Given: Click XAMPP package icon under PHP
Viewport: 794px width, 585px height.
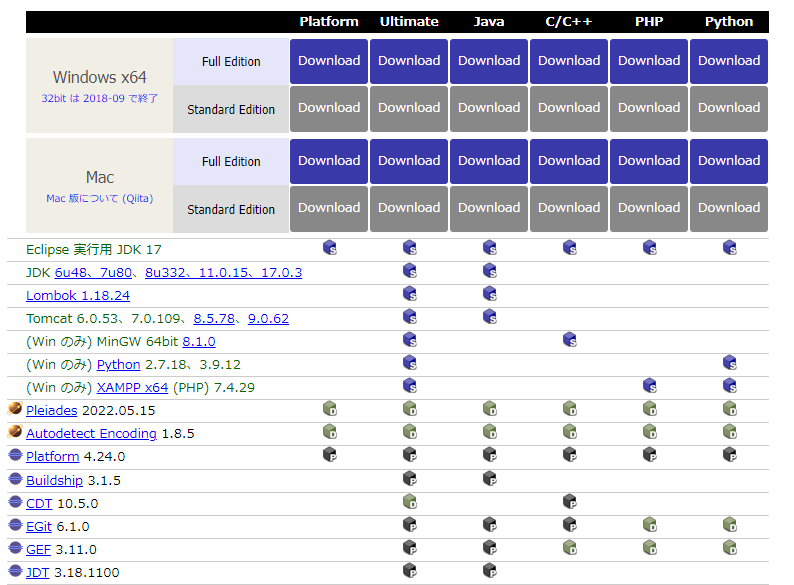Looking at the screenshot, I should (x=650, y=385).
